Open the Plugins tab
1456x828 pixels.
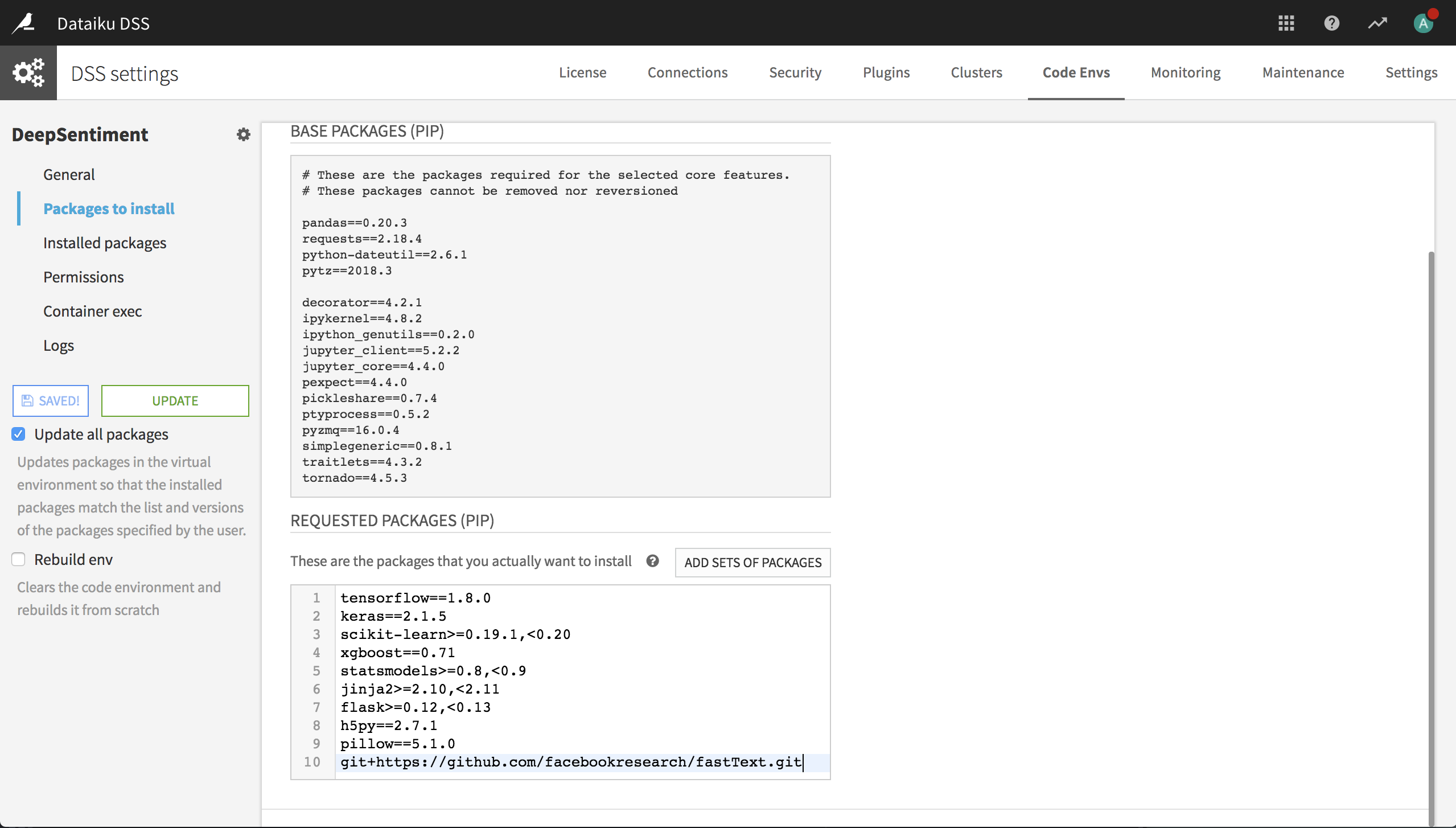[886, 72]
